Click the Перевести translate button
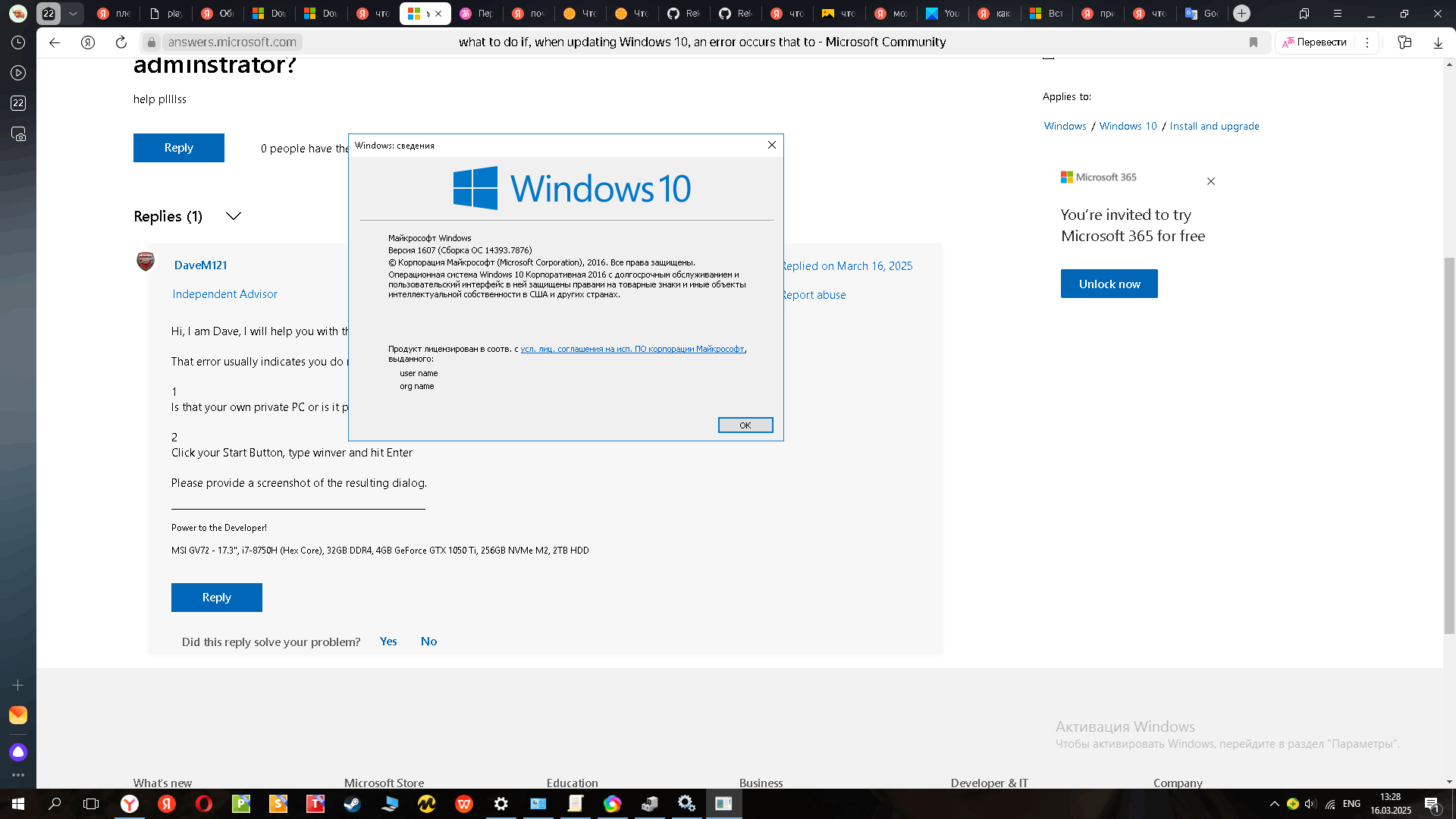Screen dimensions: 1456x819 1315,42
